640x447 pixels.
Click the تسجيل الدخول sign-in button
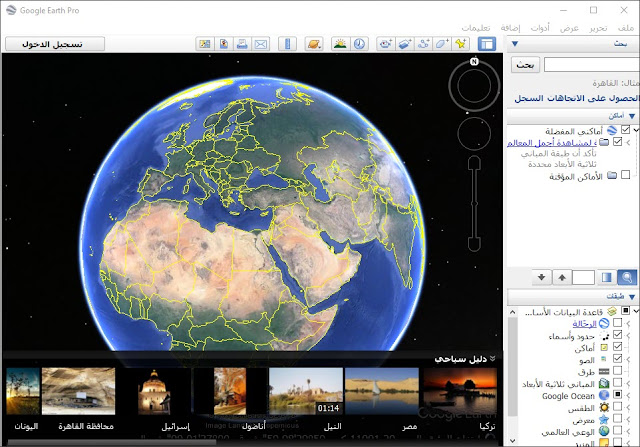[x=55, y=44]
